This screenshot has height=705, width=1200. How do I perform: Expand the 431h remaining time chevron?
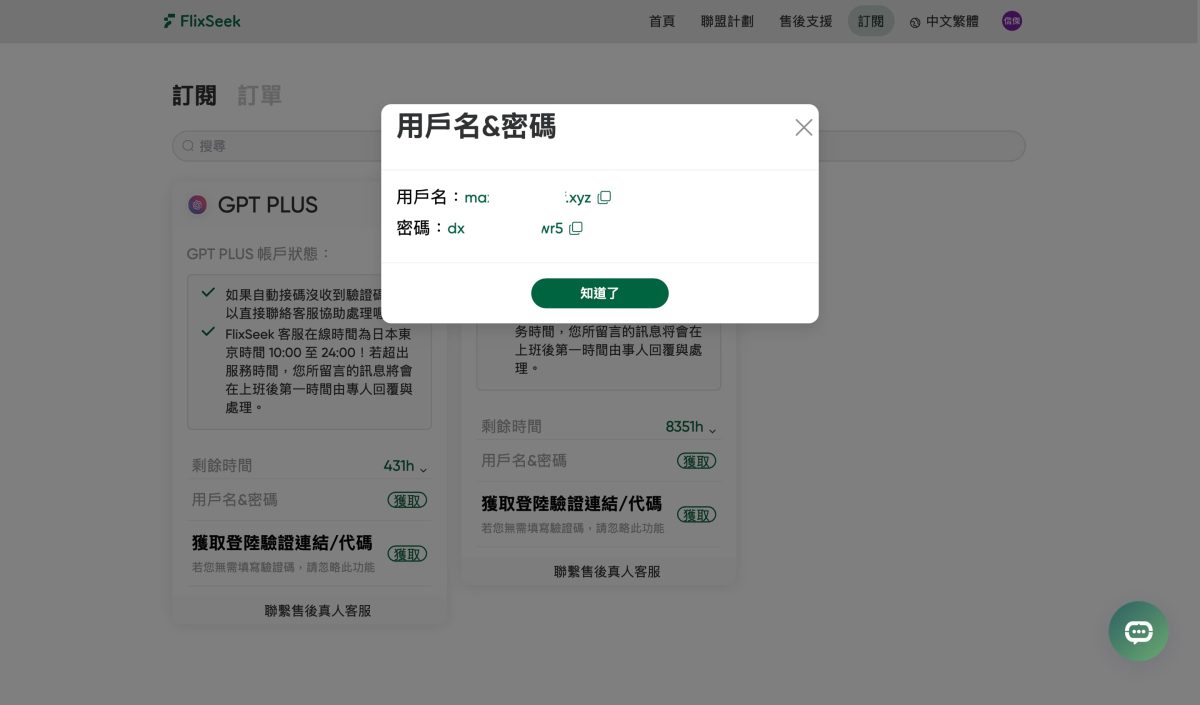(x=423, y=468)
